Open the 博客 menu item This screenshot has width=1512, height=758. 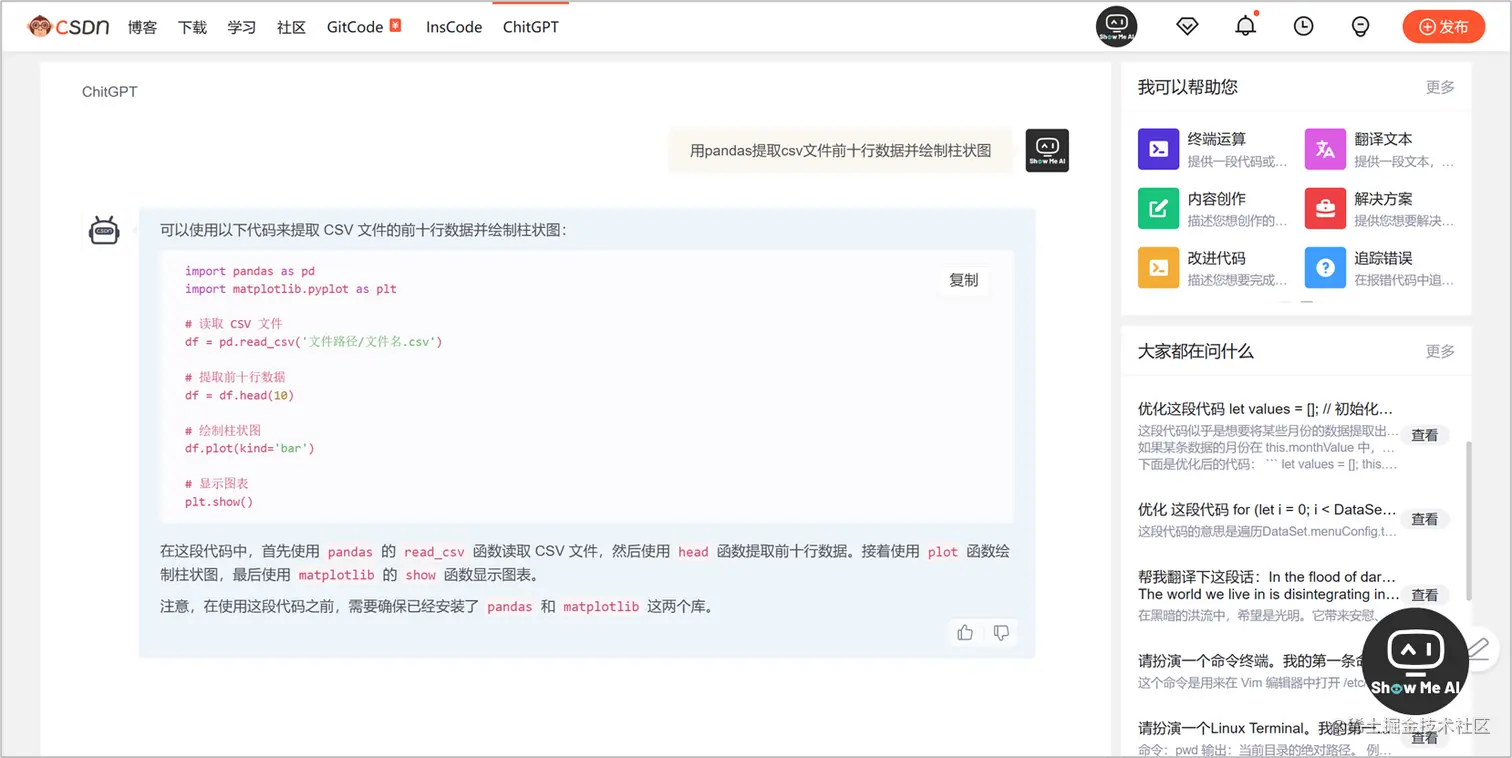pos(142,27)
